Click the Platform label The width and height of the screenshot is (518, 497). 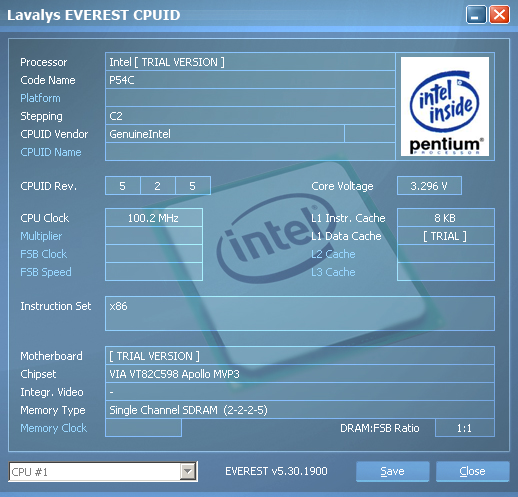pos(40,98)
